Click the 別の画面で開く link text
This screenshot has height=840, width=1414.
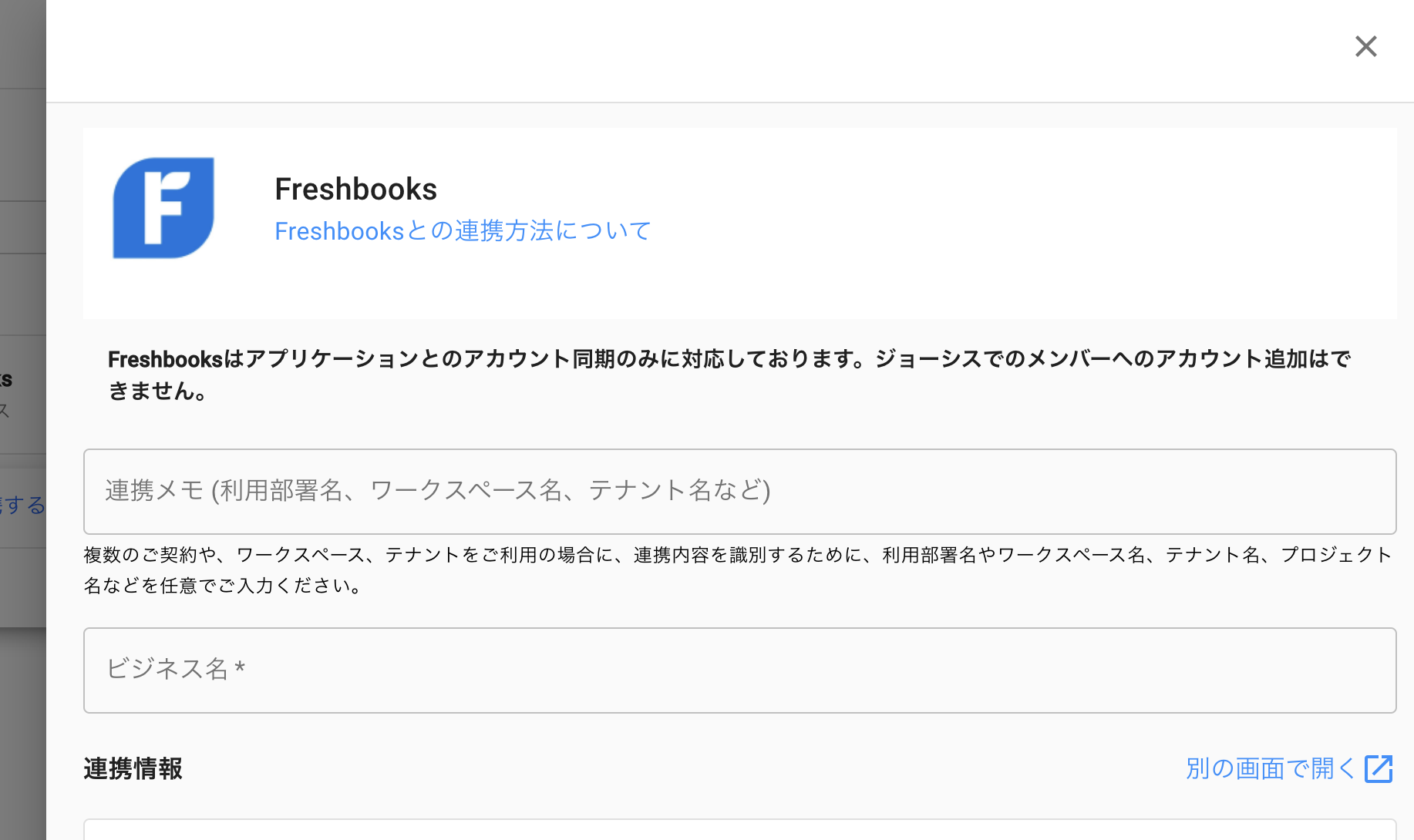coord(1269,768)
